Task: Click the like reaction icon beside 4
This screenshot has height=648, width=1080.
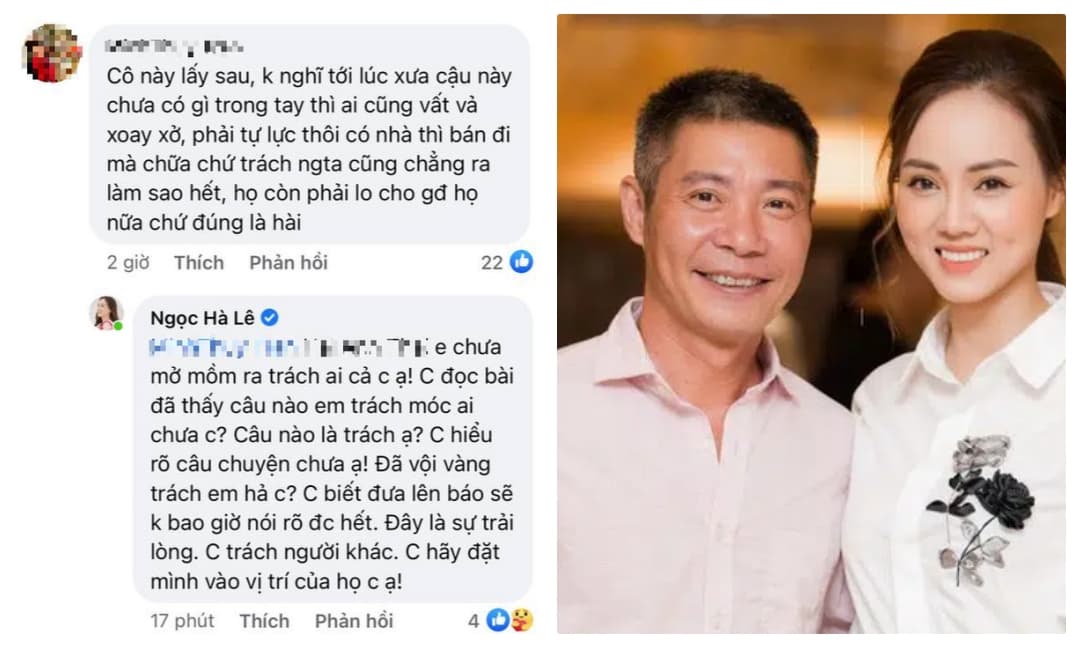Action: point(498,620)
